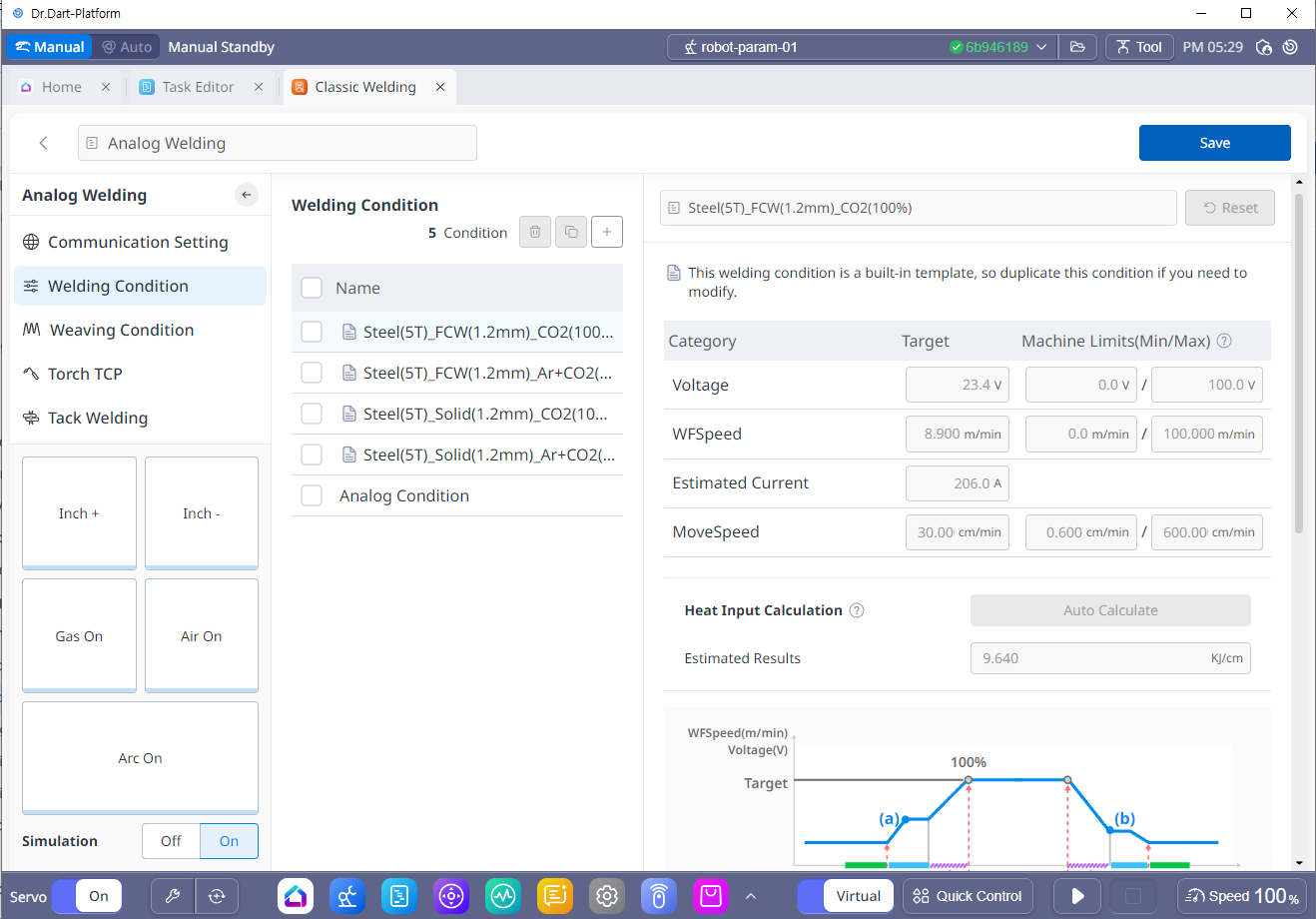Check the Analog Condition checkbox
Viewport: 1316px width, 919px height.
coord(312,495)
